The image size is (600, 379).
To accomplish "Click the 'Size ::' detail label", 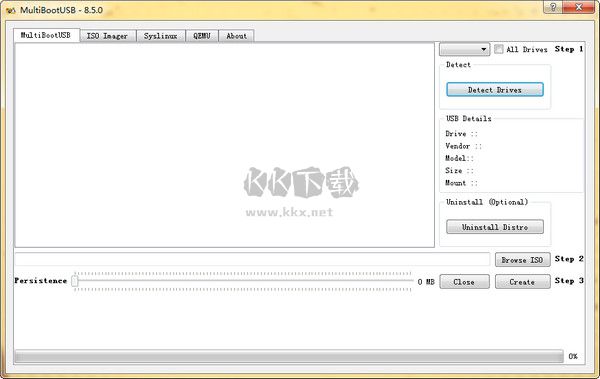I will coord(459,170).
